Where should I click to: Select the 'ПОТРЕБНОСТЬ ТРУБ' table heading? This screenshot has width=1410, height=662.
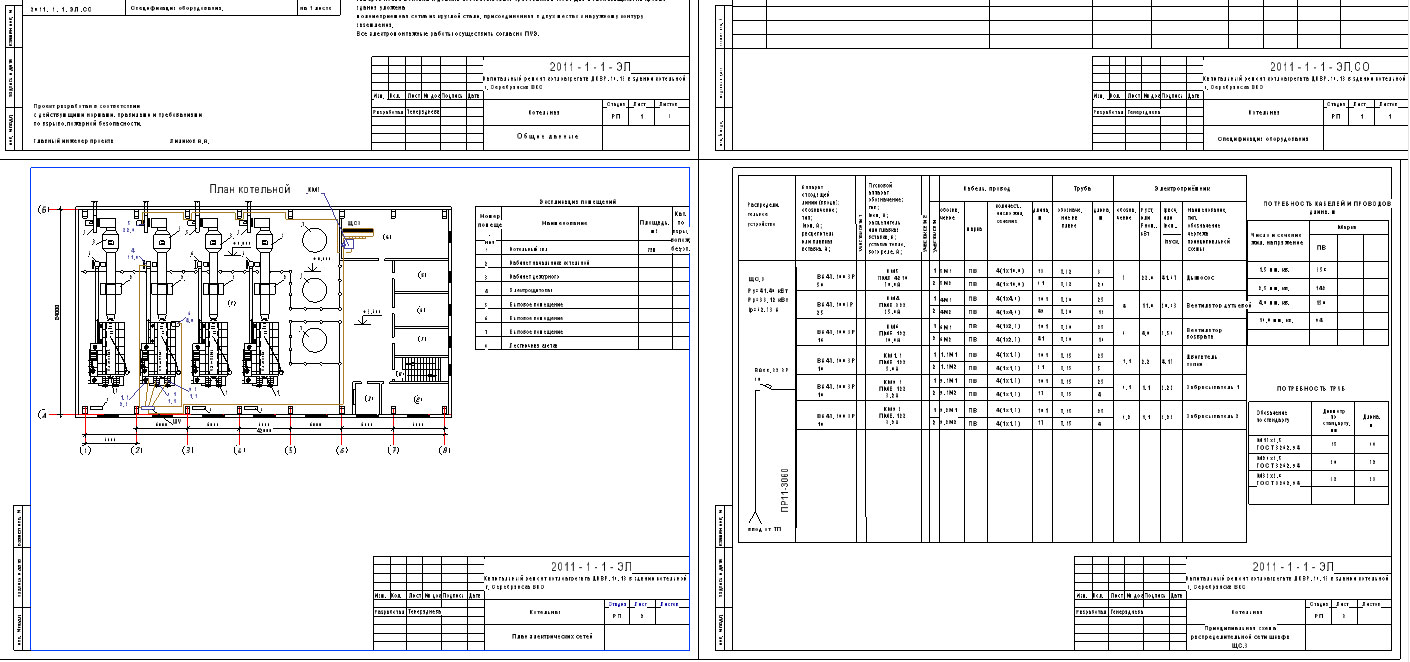pyautogui.click(x=1319, y=386)
